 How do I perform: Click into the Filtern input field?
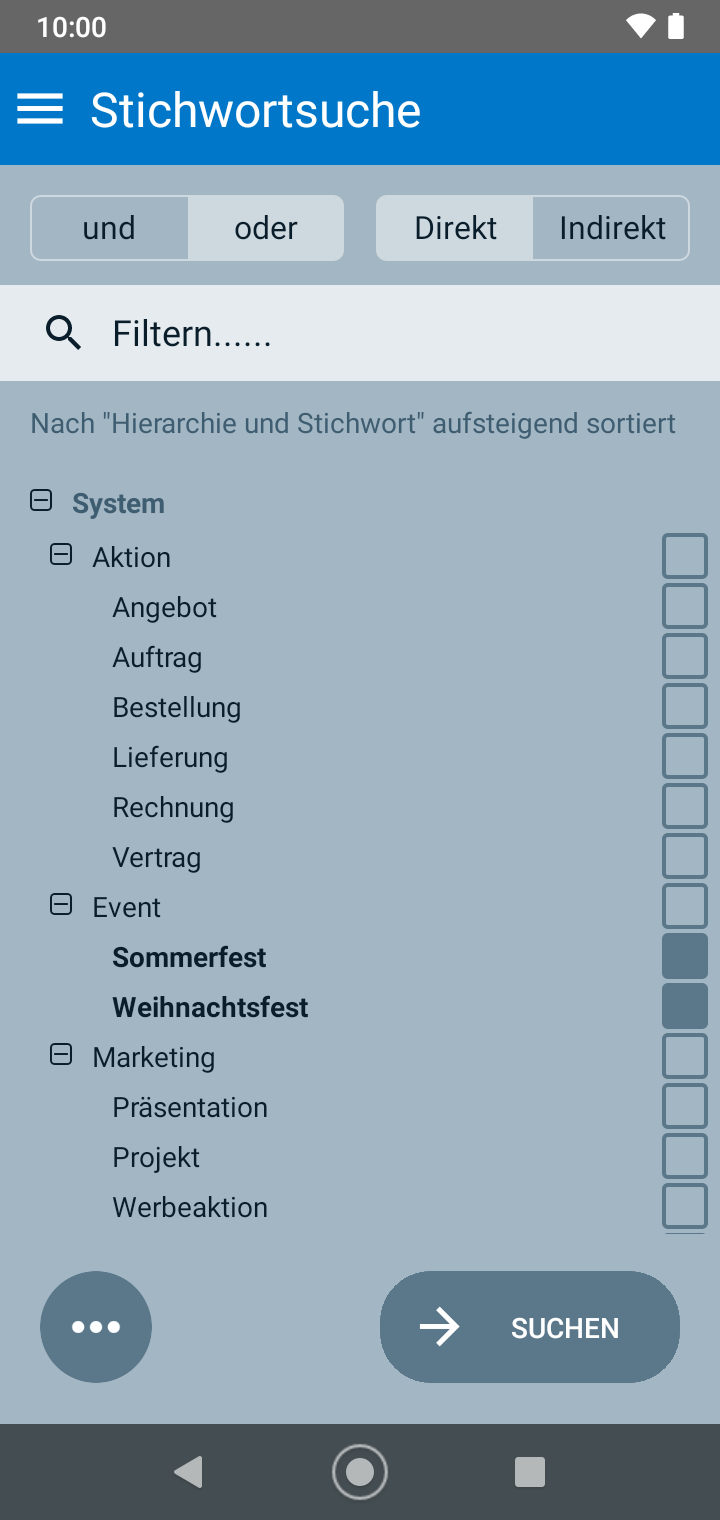pos(400,333)
